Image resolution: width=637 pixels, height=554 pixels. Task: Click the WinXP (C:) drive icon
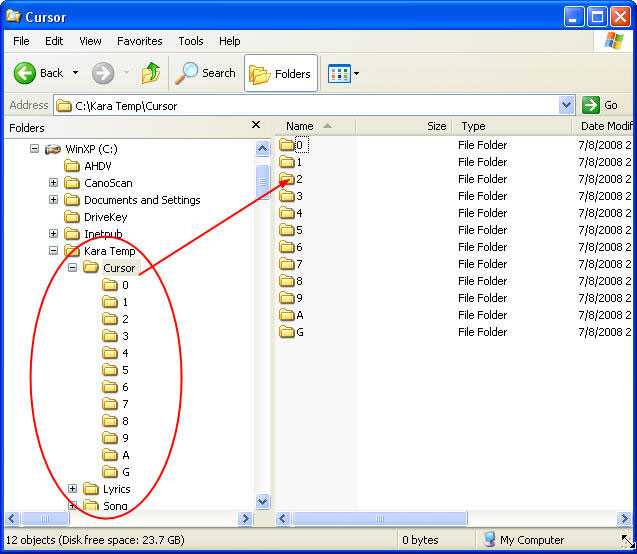coord(53,149)
